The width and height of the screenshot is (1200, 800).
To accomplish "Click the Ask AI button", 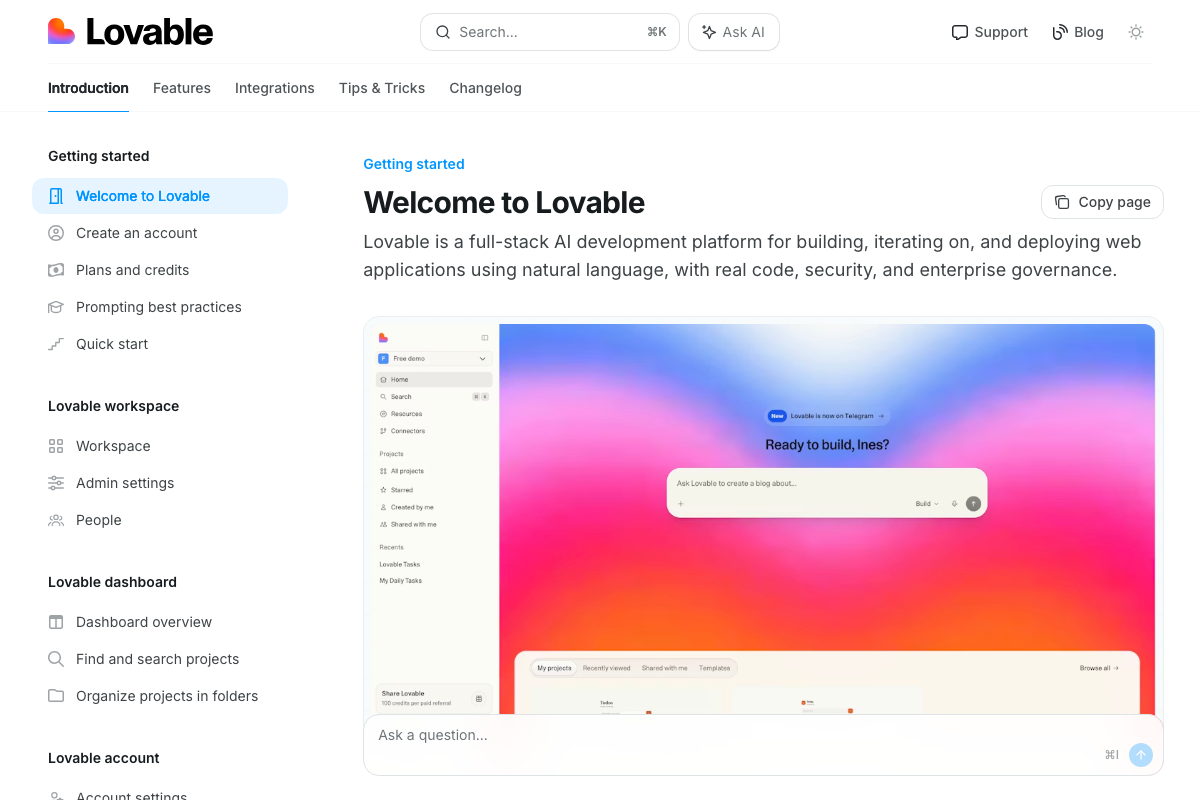I will [x=734, y=32].
